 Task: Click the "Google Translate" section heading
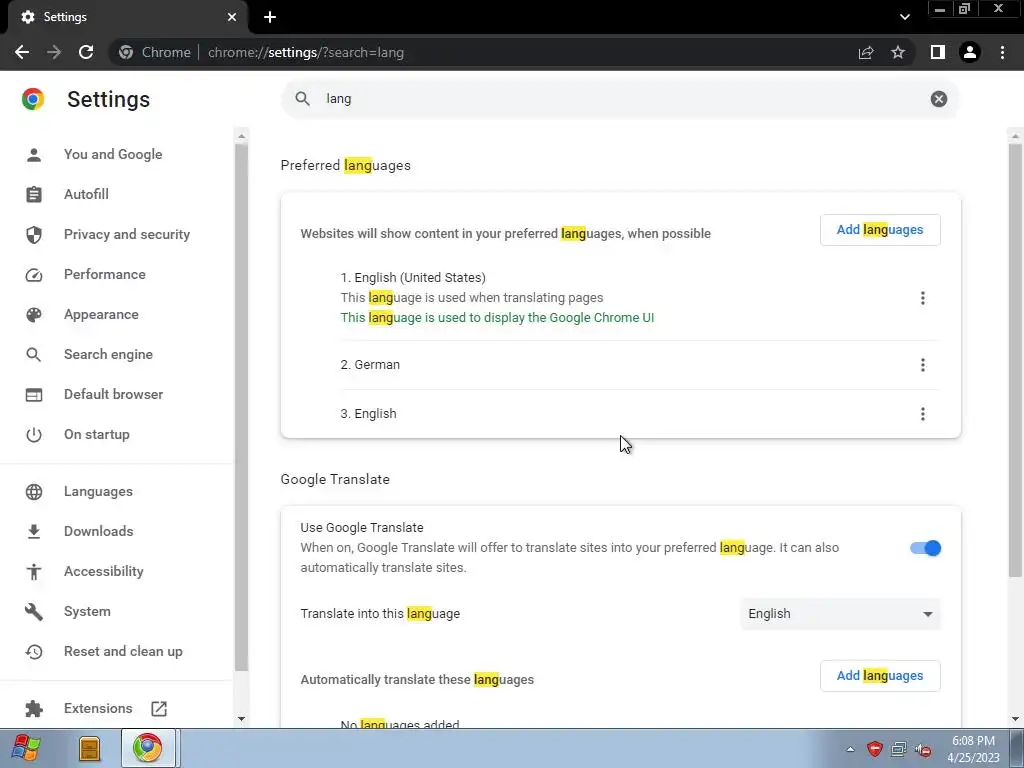click(x=335, y=479)
